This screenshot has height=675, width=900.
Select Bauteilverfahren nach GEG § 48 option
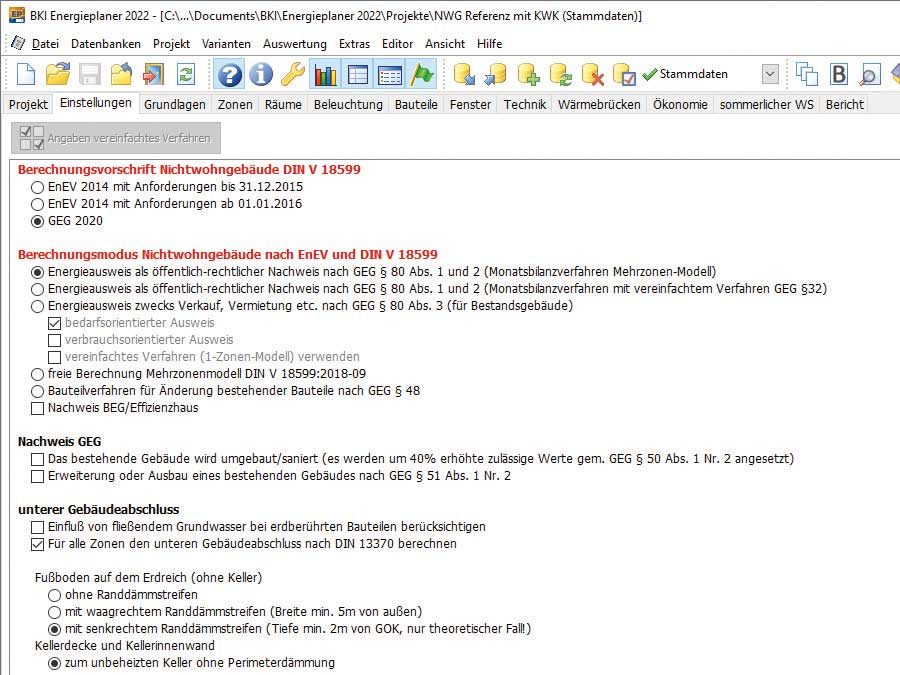click(x=37, y=391)
